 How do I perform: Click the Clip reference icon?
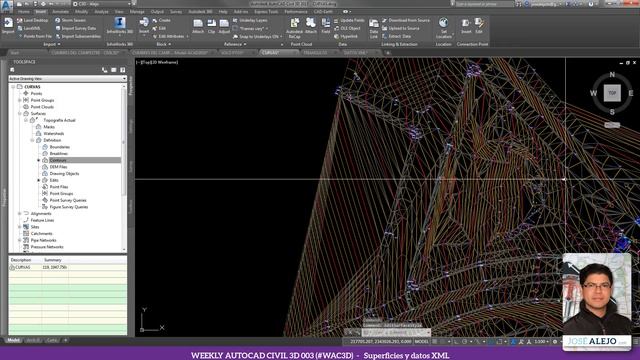(x=211, y=24)
